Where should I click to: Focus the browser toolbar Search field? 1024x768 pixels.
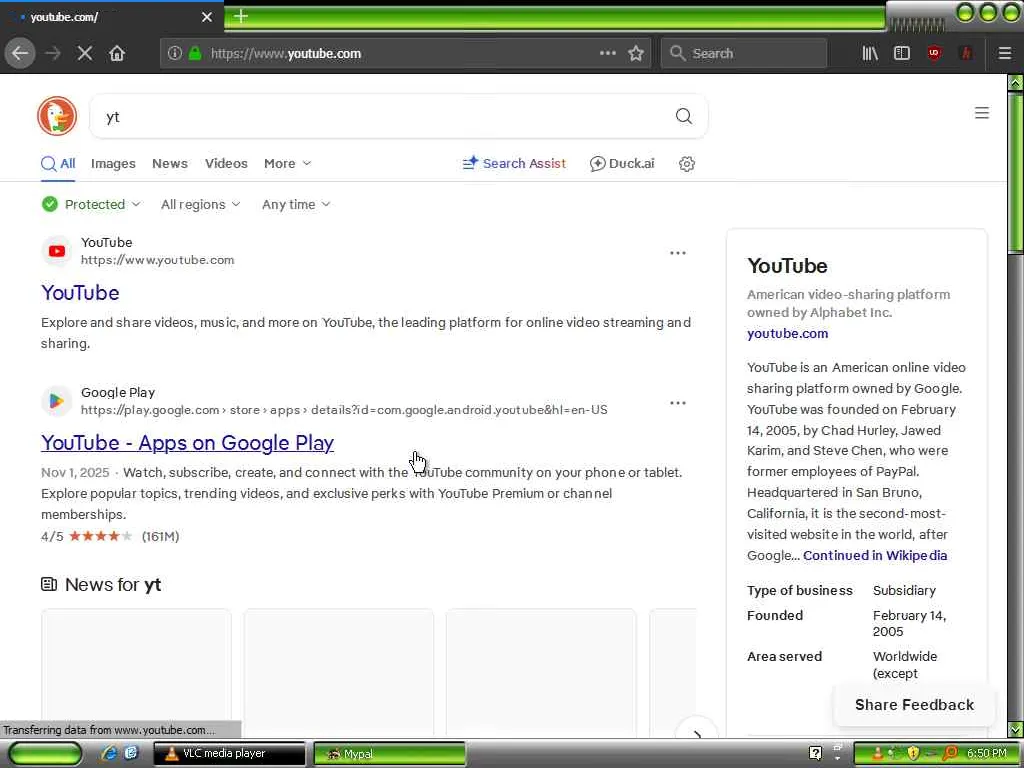pos(744,54)
